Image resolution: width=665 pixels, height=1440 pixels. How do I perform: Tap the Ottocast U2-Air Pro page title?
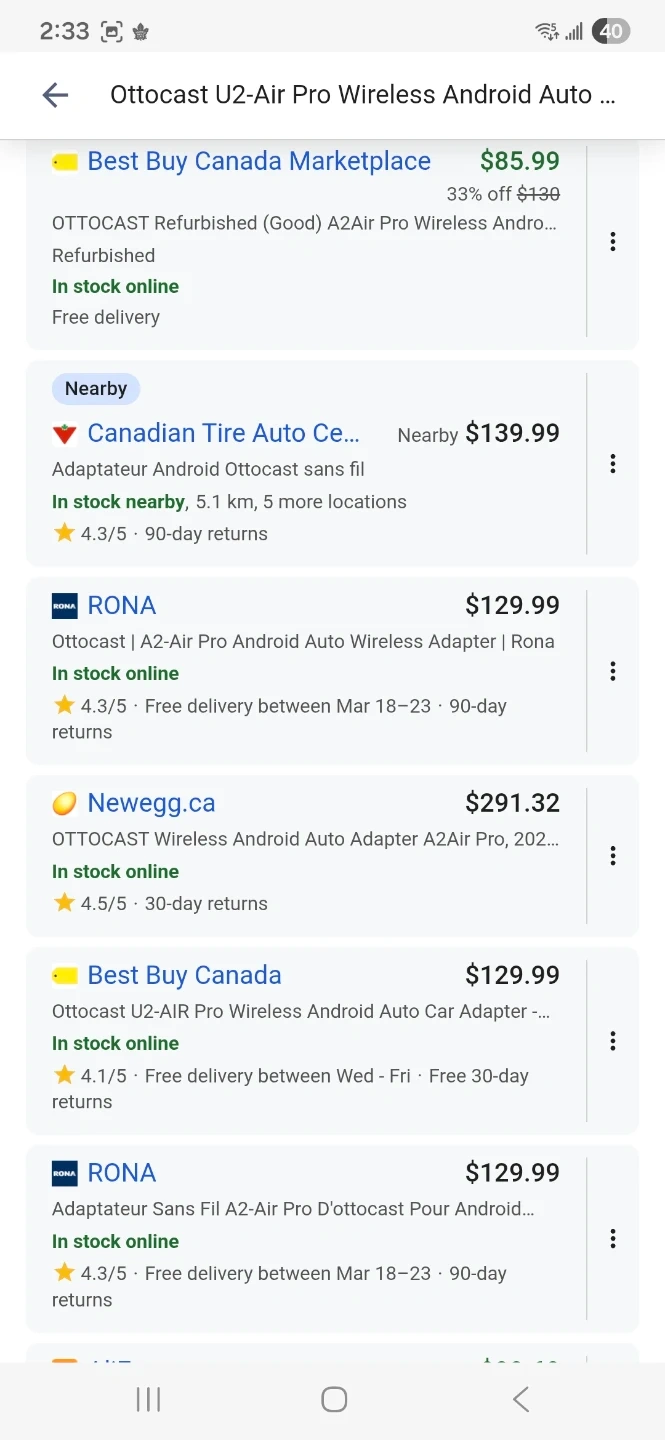click(364, 95)
